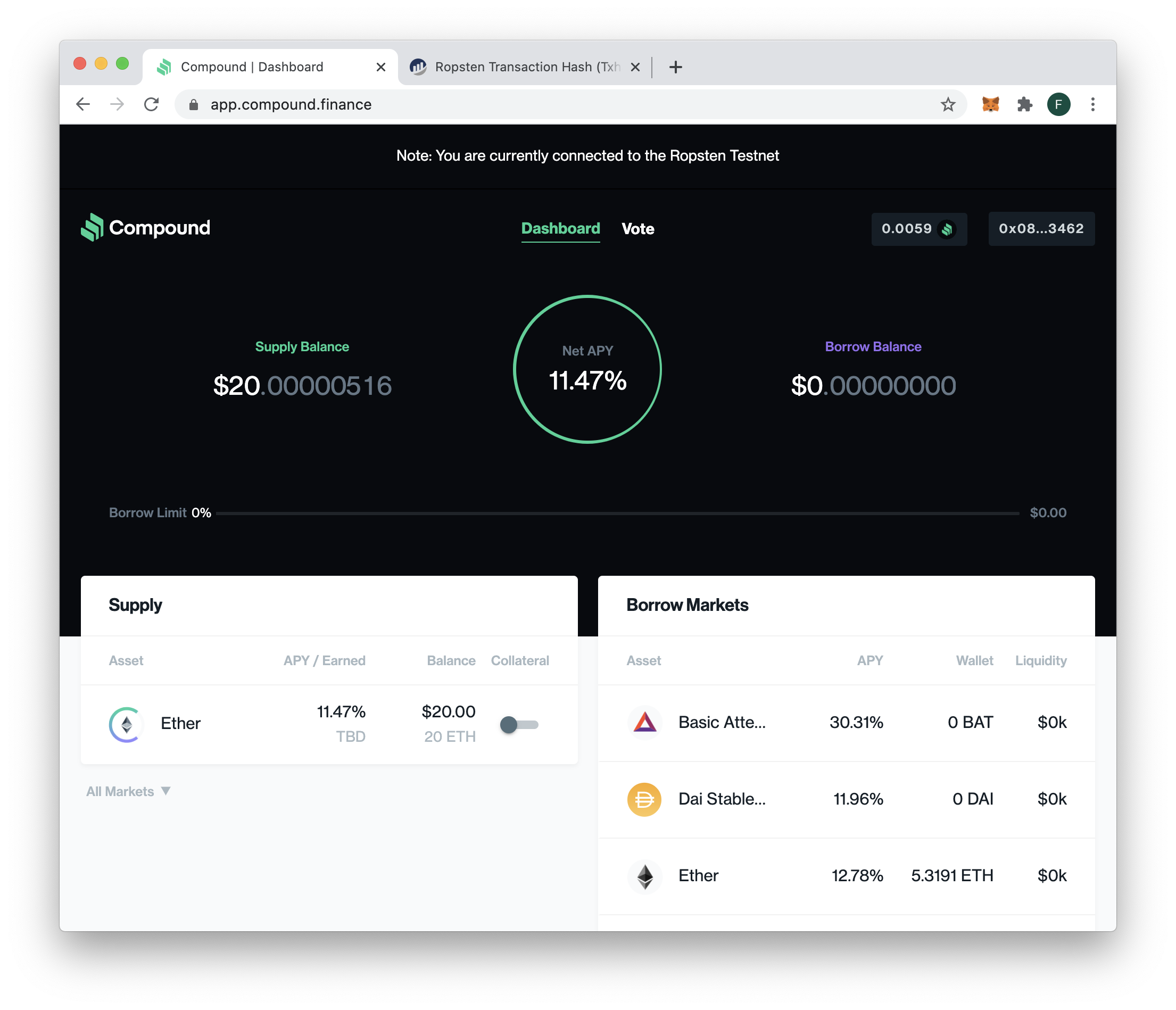The height and width of the screenshot is (1010, 1176).
Task: Click the app.compound.finance address bar
Action: pos(570,104)
